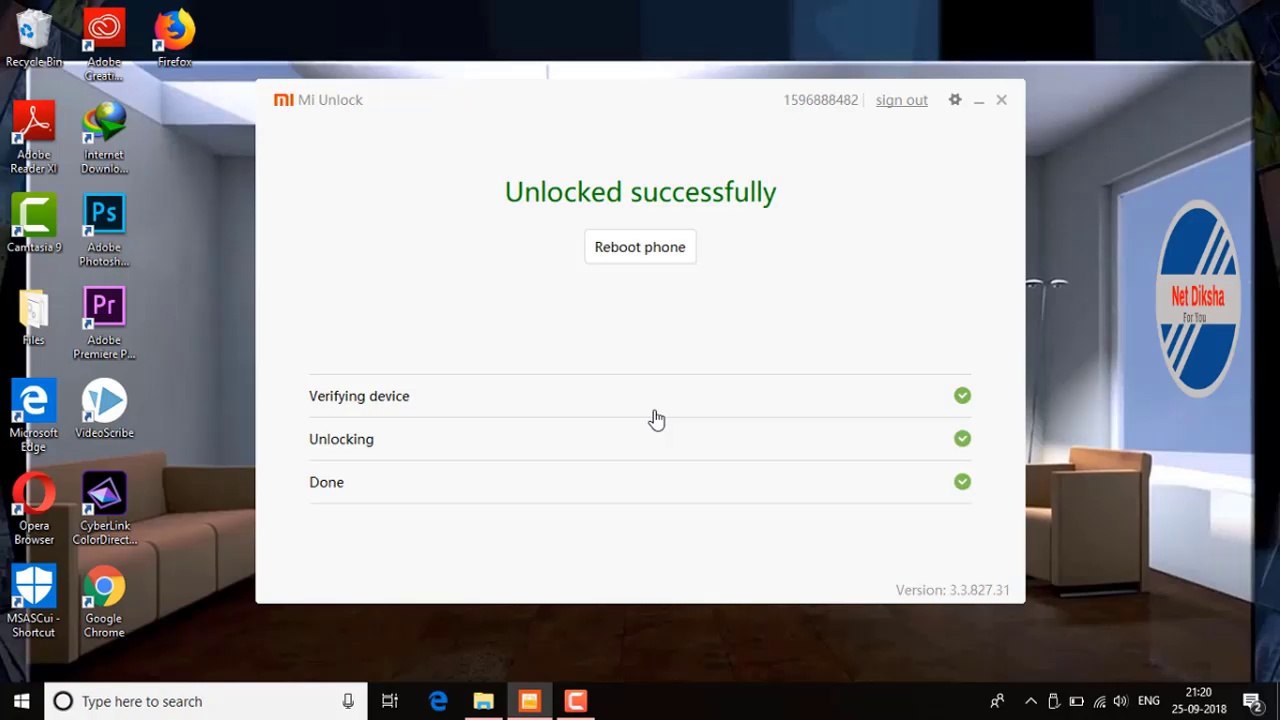
Task: Click the Unlocked successfully heading
Action: (640, 192)
